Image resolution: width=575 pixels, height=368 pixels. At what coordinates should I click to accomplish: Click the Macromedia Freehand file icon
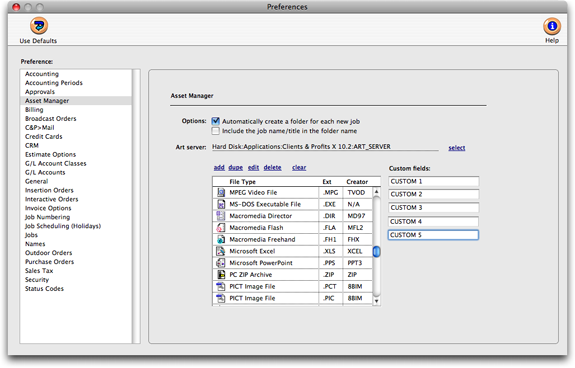coord(221,239)
